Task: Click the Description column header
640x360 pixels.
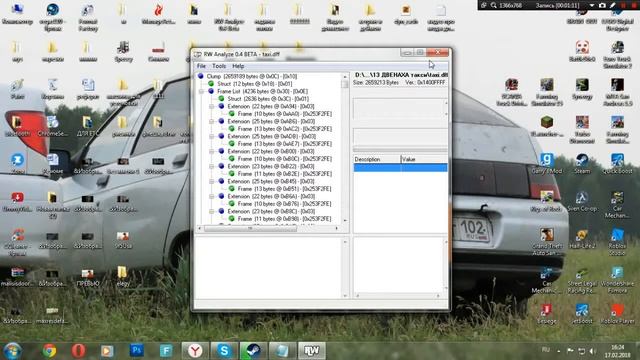Action: 377,159
